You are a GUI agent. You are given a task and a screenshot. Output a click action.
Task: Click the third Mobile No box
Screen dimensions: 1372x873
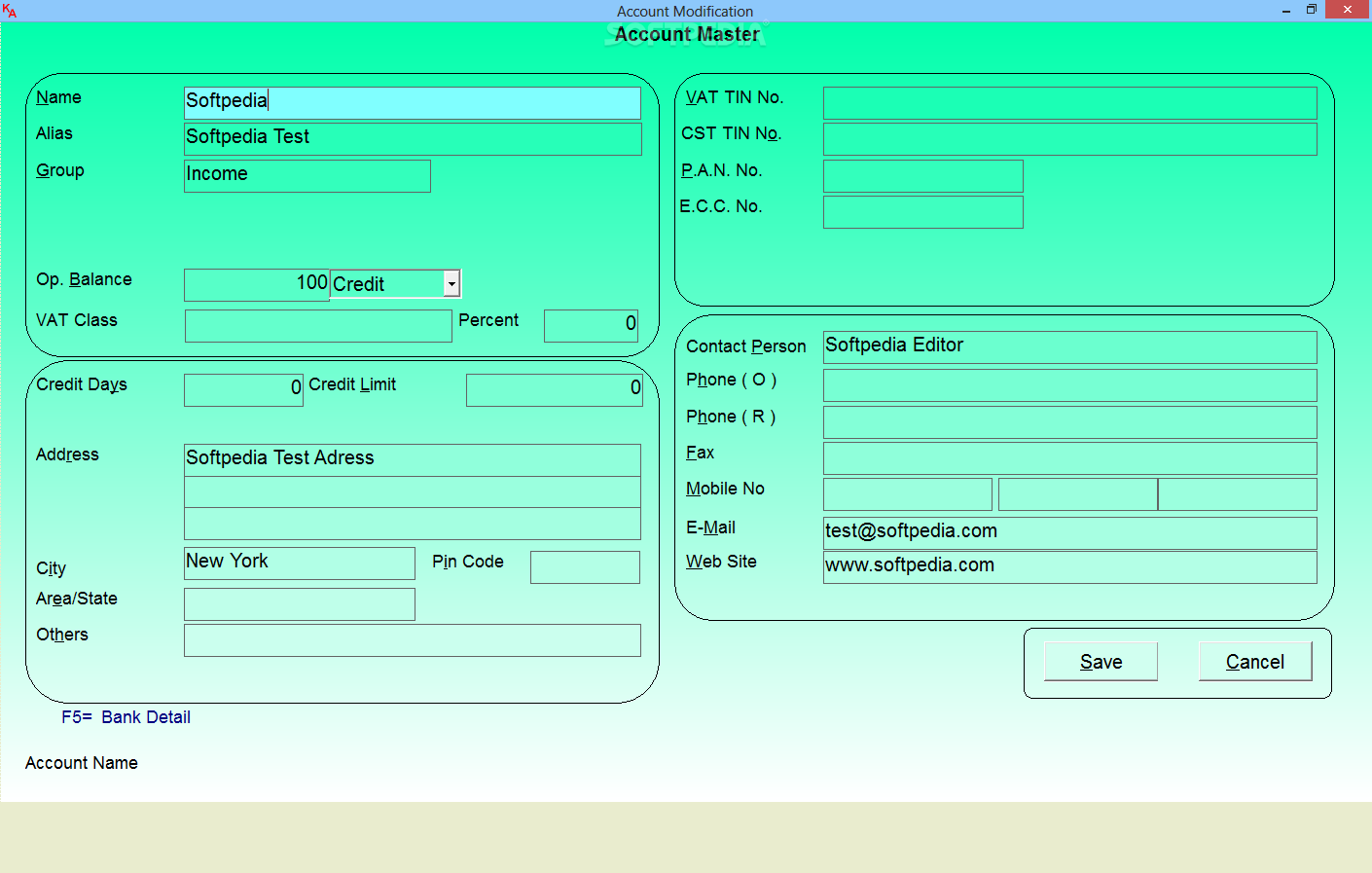(x=1238, y=494)
